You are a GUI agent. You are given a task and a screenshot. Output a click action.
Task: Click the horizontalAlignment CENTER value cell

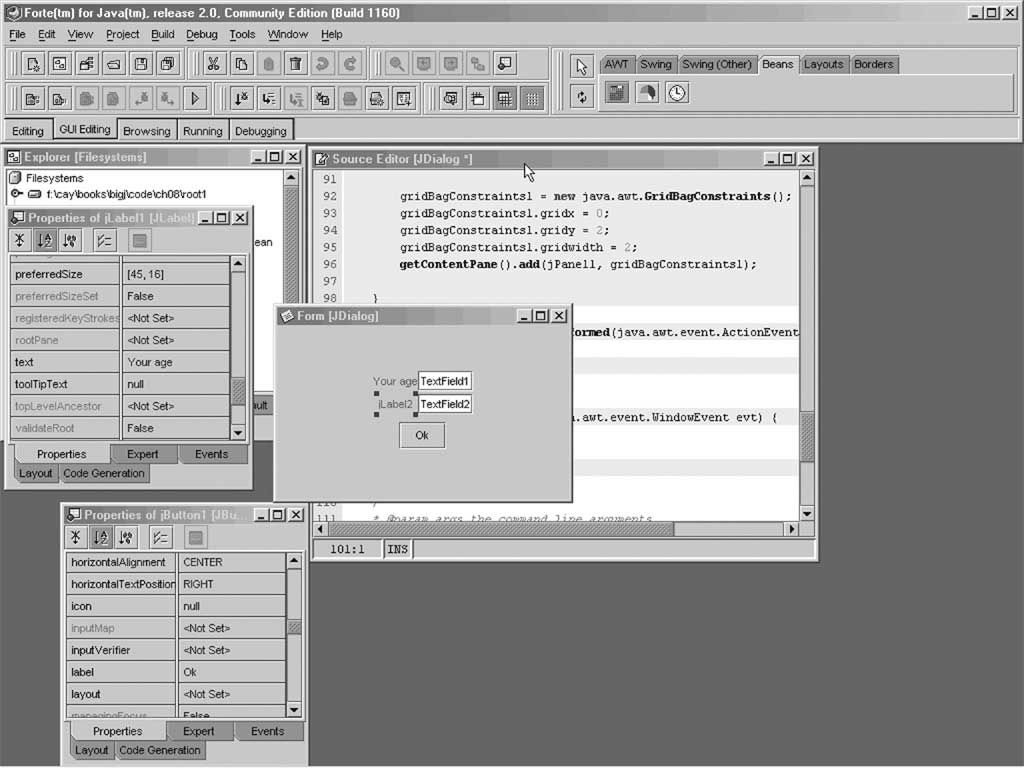(x=231, y=562)
